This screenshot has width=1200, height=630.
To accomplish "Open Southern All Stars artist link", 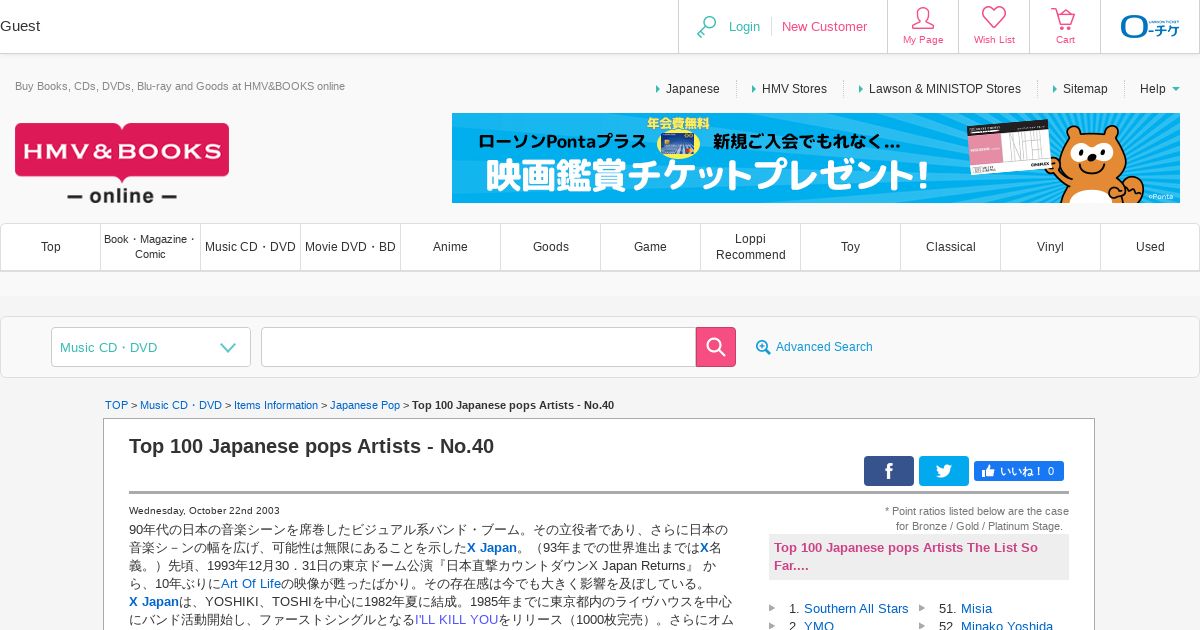I will coord(856,608).
